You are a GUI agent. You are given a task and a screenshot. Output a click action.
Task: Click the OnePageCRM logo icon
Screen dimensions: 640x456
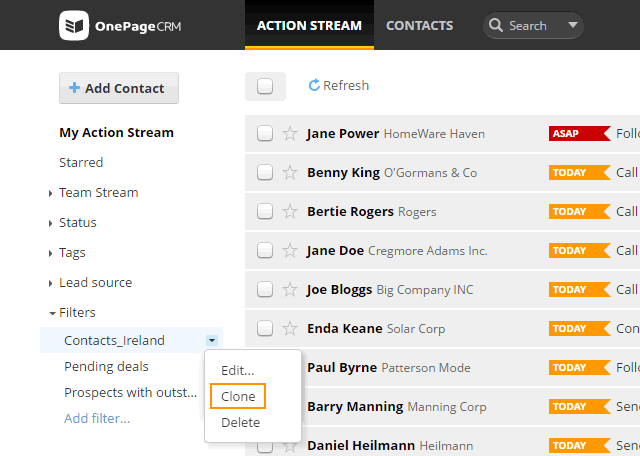pos(74,26)
